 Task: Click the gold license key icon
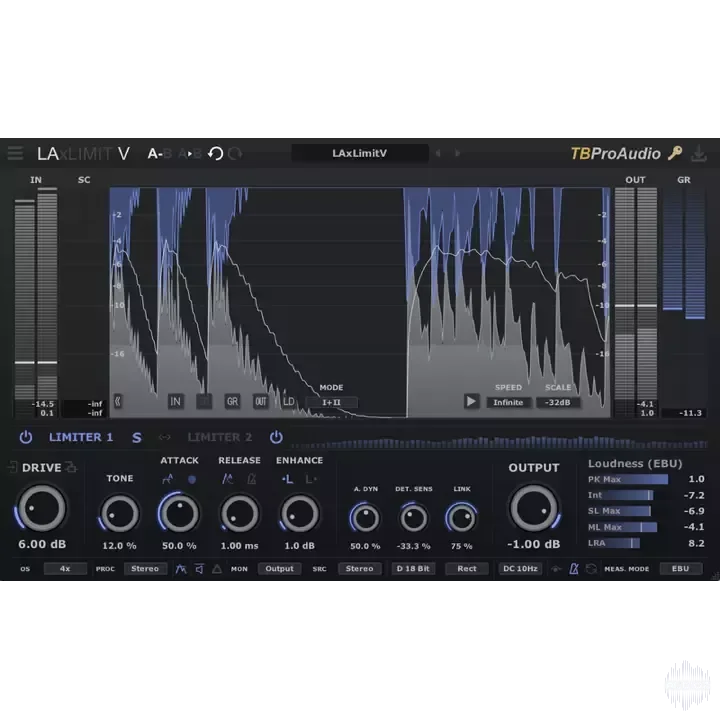pos(675,152)
